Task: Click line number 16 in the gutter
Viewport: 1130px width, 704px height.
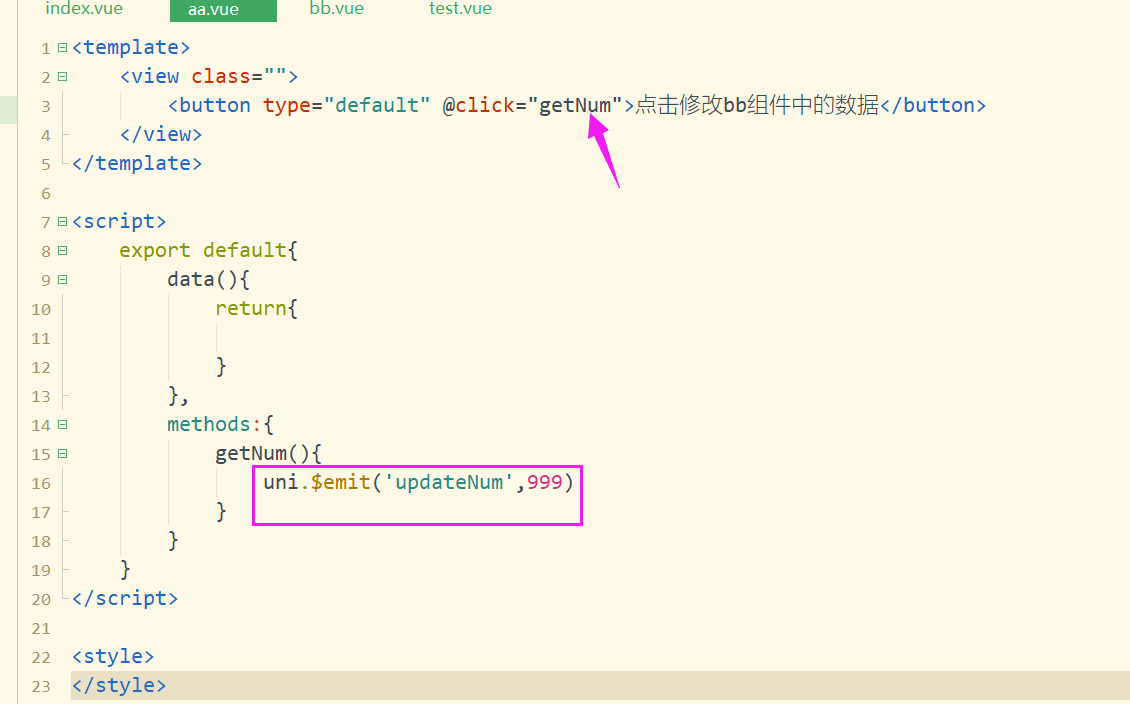Action: [41, 484]
